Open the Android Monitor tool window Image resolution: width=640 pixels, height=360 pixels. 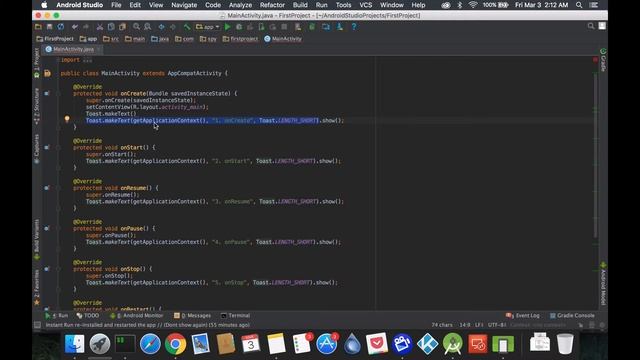(x=137, y=316)
